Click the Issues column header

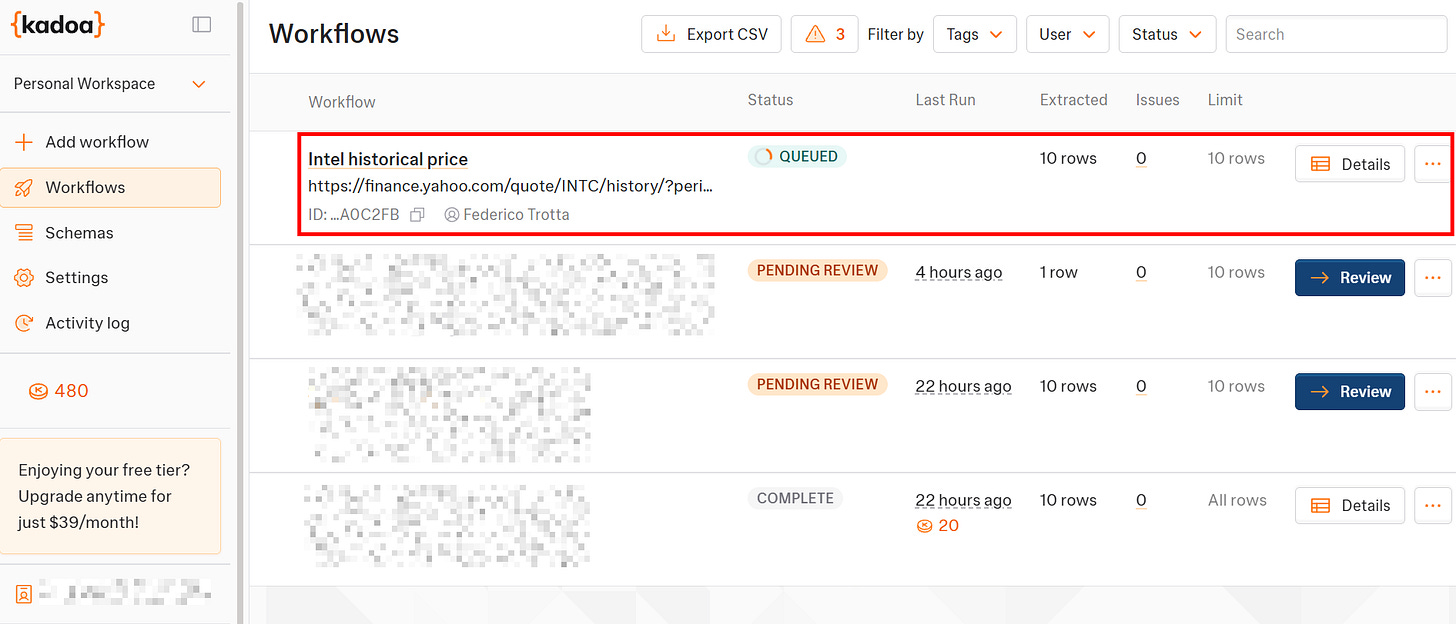(1157, 100)
